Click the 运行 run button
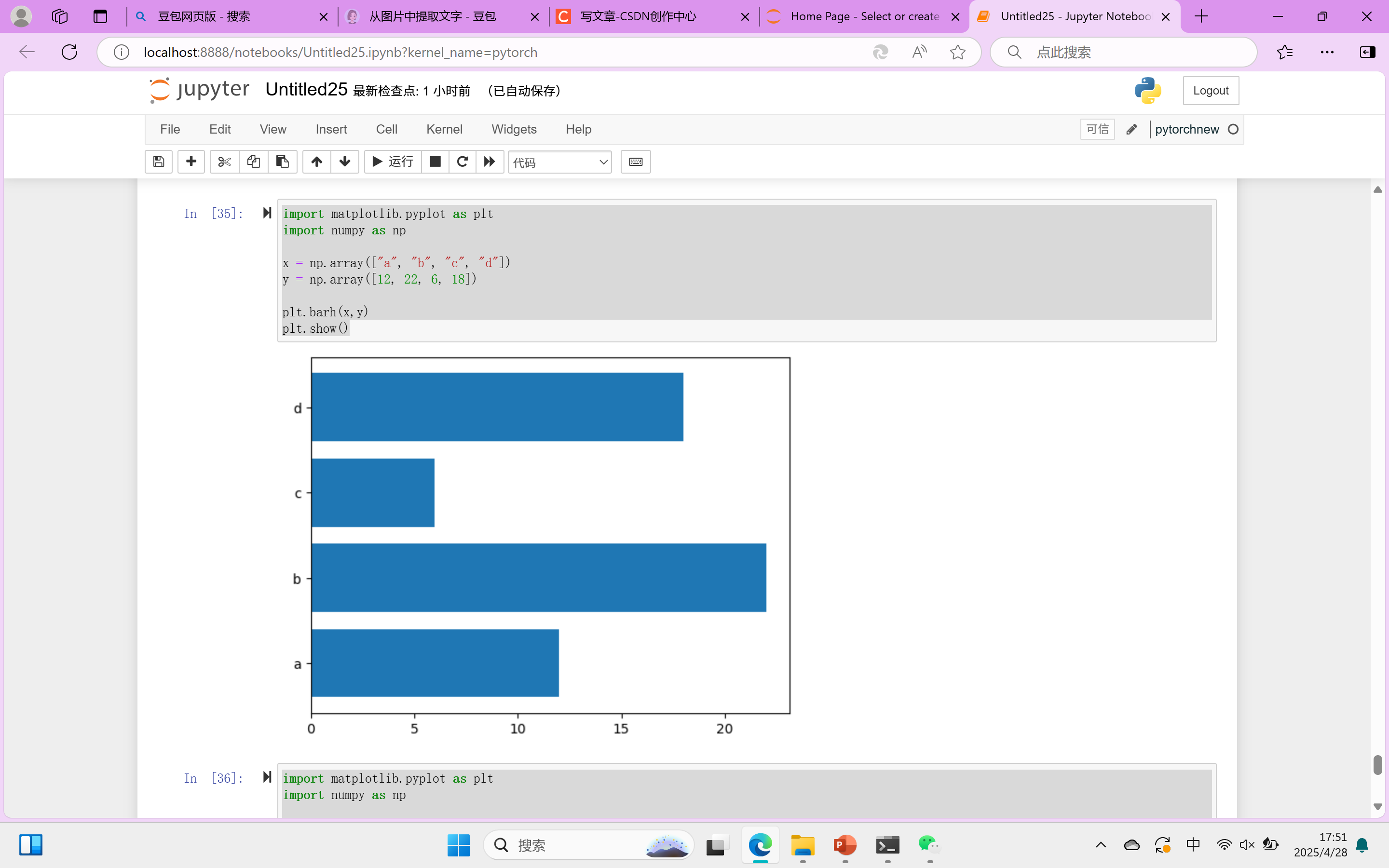Image resolution: width=1389 pixels, height=868 pixels. tap(393, 162)
